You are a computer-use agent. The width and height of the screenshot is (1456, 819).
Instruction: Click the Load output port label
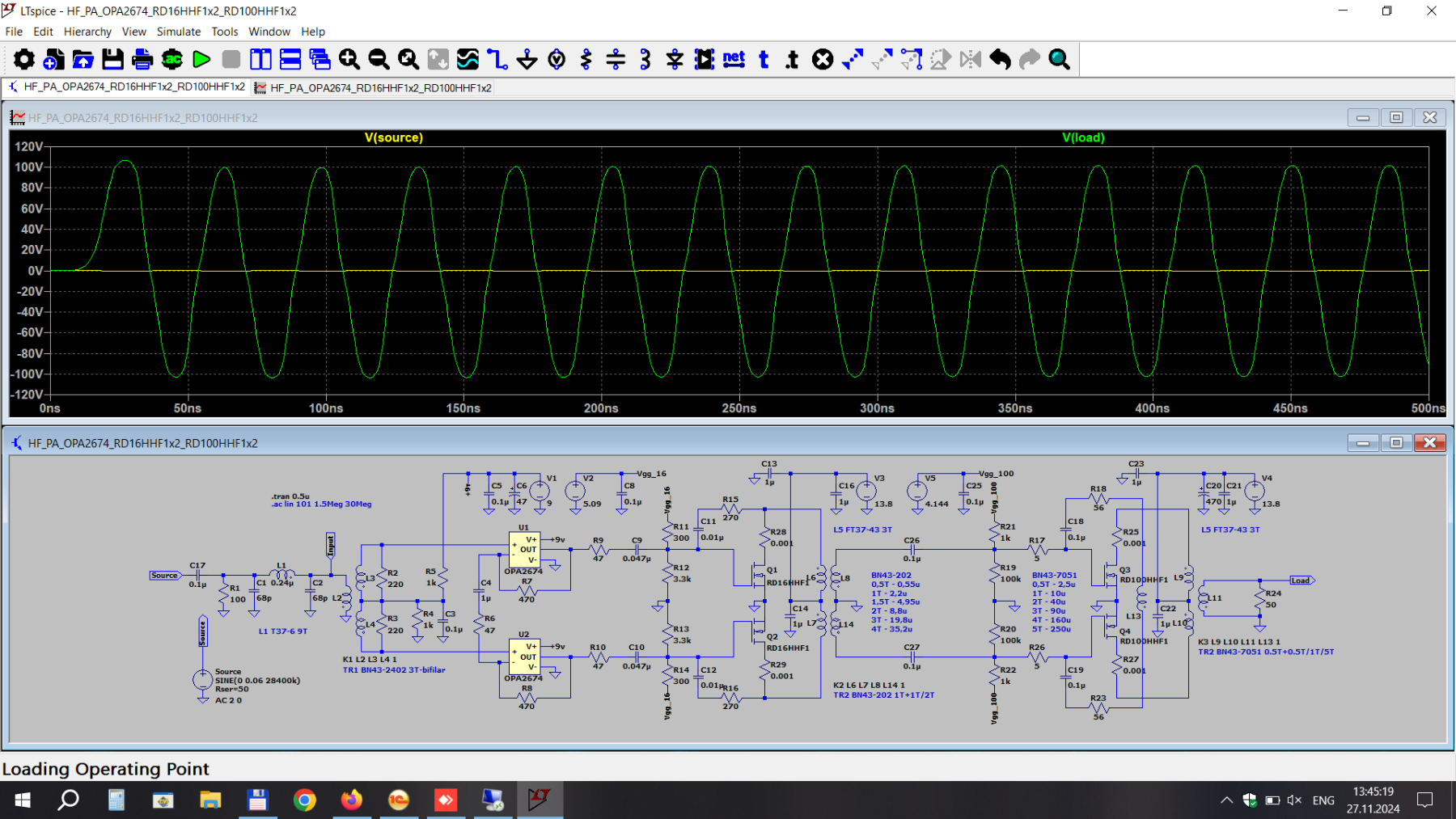point(1302,580)
